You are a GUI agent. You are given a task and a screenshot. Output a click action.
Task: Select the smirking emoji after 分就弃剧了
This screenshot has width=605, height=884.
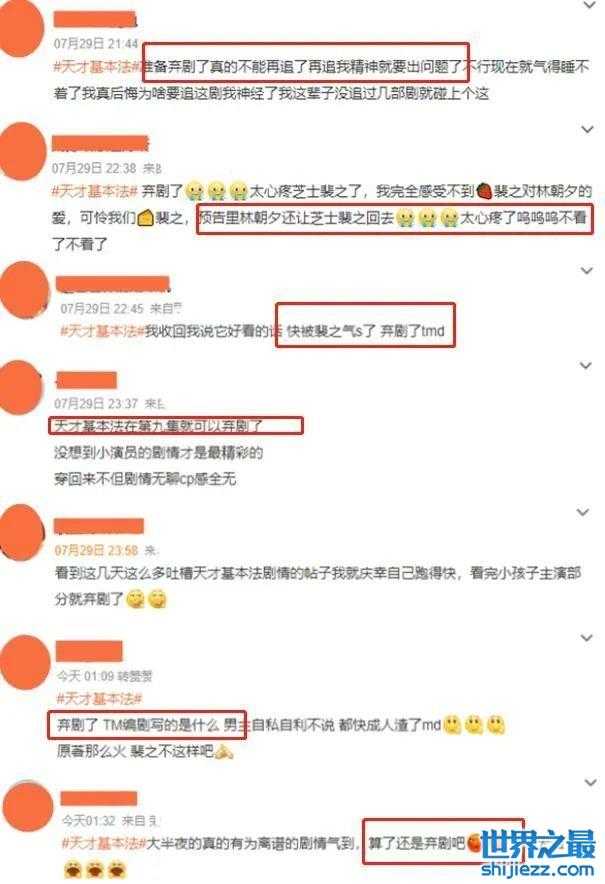136,599
